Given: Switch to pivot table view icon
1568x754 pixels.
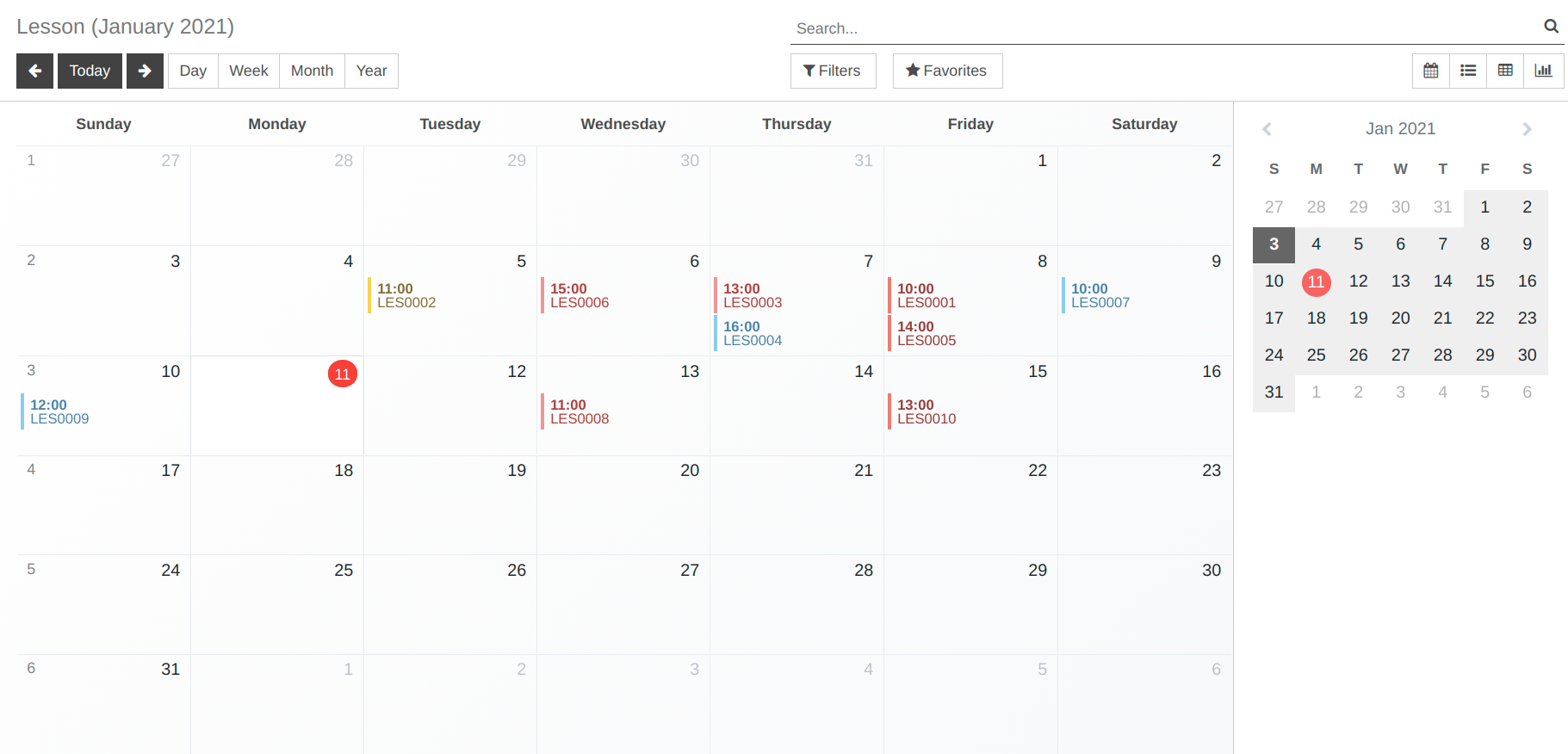Looking at the screenshot, I should [1505, 71].
